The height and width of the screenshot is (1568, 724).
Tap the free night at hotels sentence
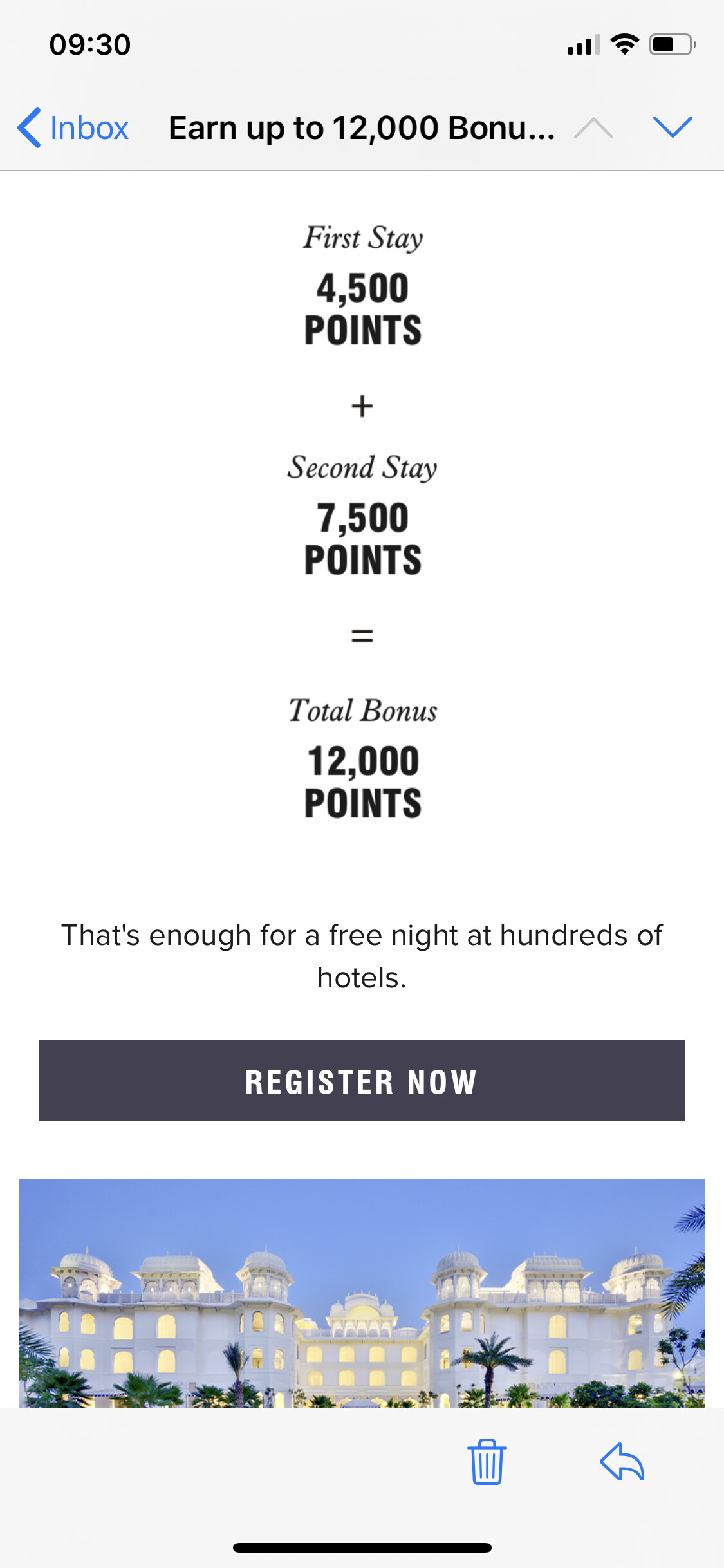(x=362, y=956)
